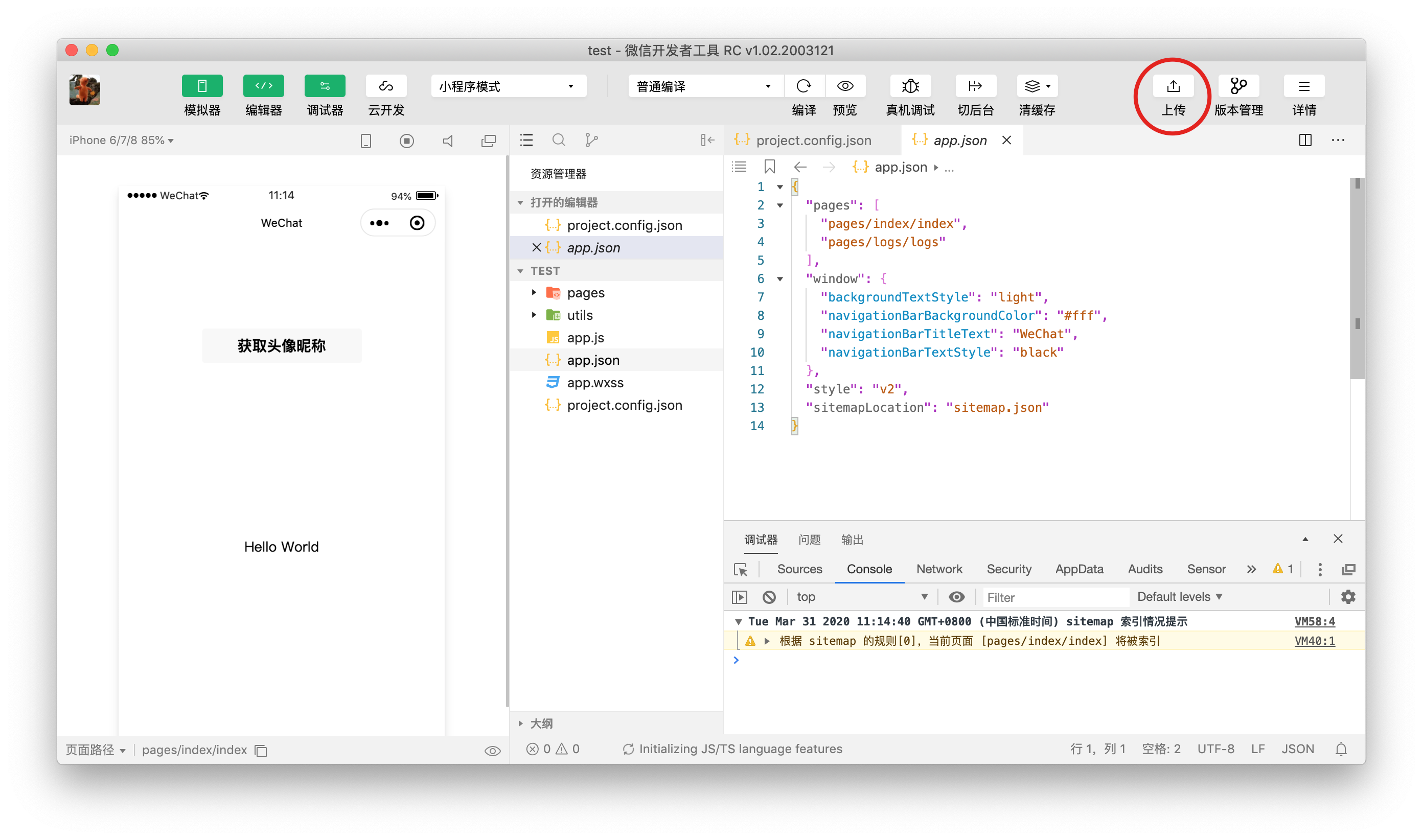The width and height of the screenshot is (1423, 840).
Task: Open the VM58:4 source link
Action: 1314,621
